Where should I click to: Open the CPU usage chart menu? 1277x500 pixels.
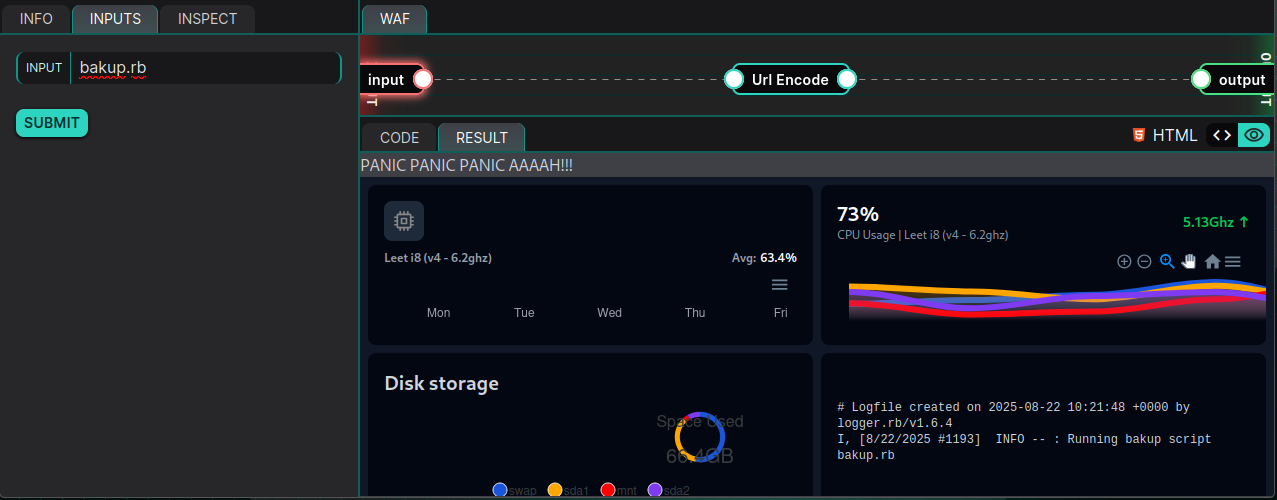1233,262
